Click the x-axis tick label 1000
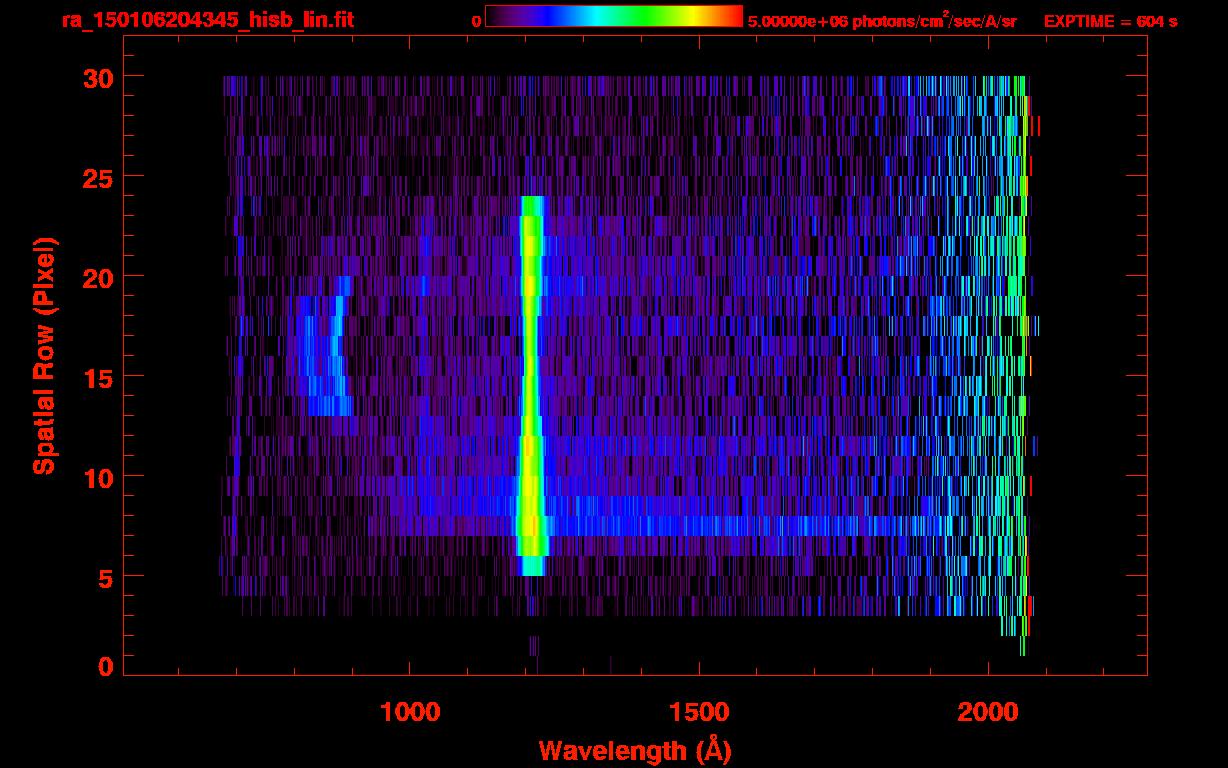The image size is (1228, 768). pos(411,712)
